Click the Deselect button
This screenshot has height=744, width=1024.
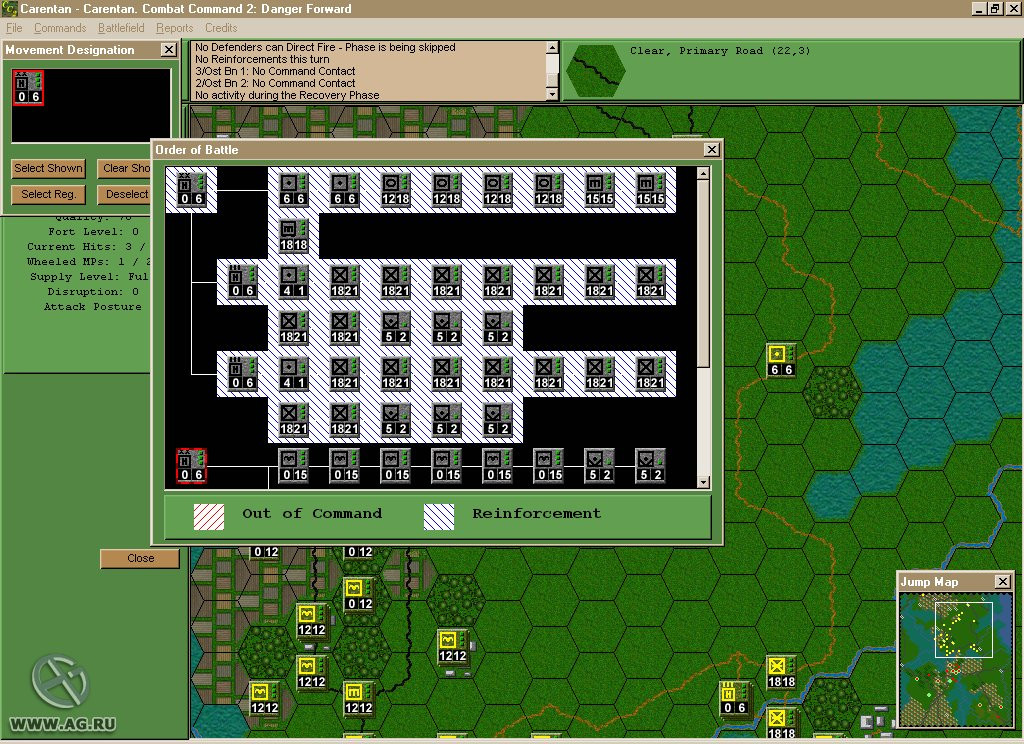pyautogui.click(x=124, y=195)
